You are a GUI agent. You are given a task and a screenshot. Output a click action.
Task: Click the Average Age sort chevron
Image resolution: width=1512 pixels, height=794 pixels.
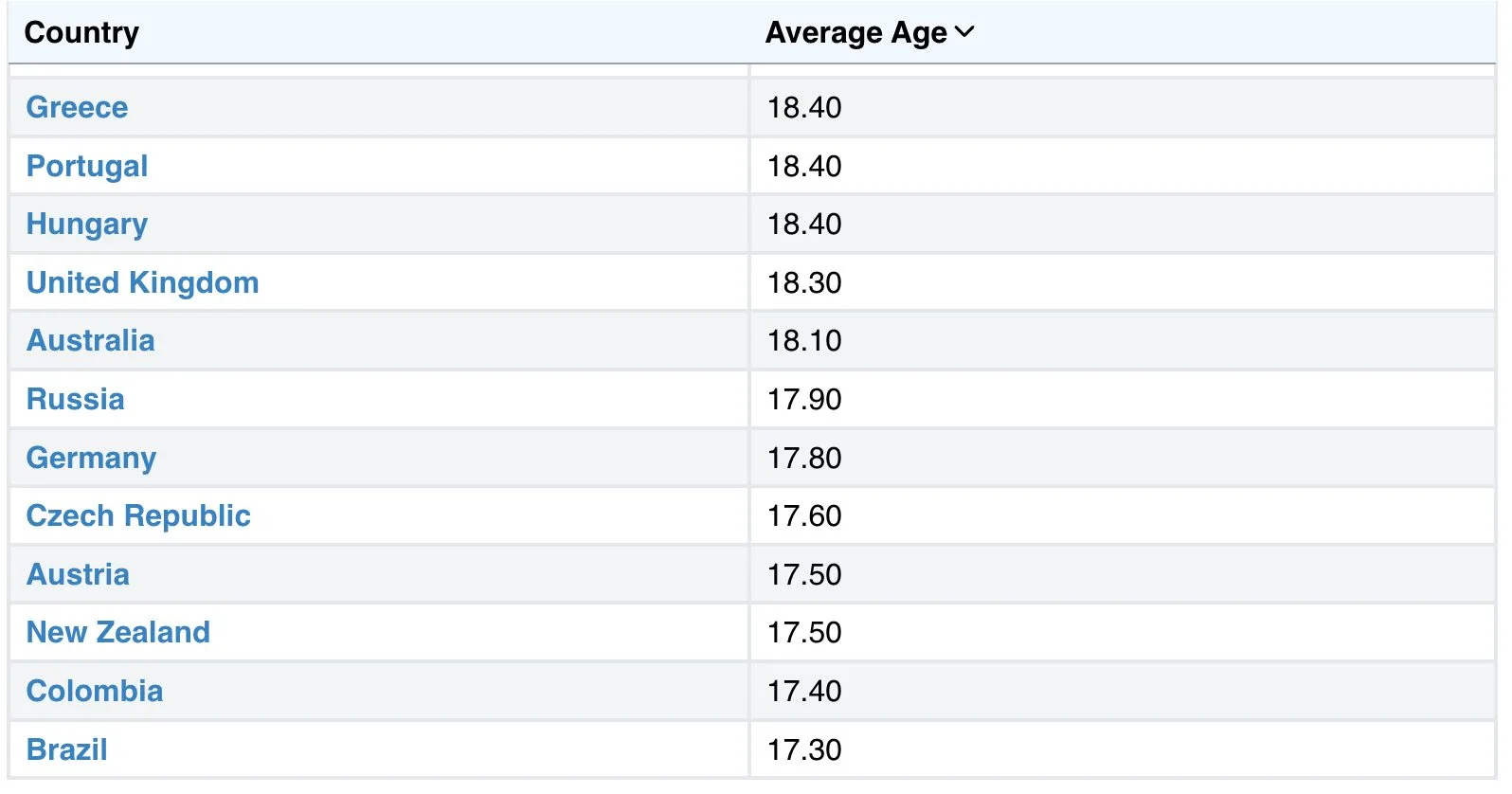point(965,32)
